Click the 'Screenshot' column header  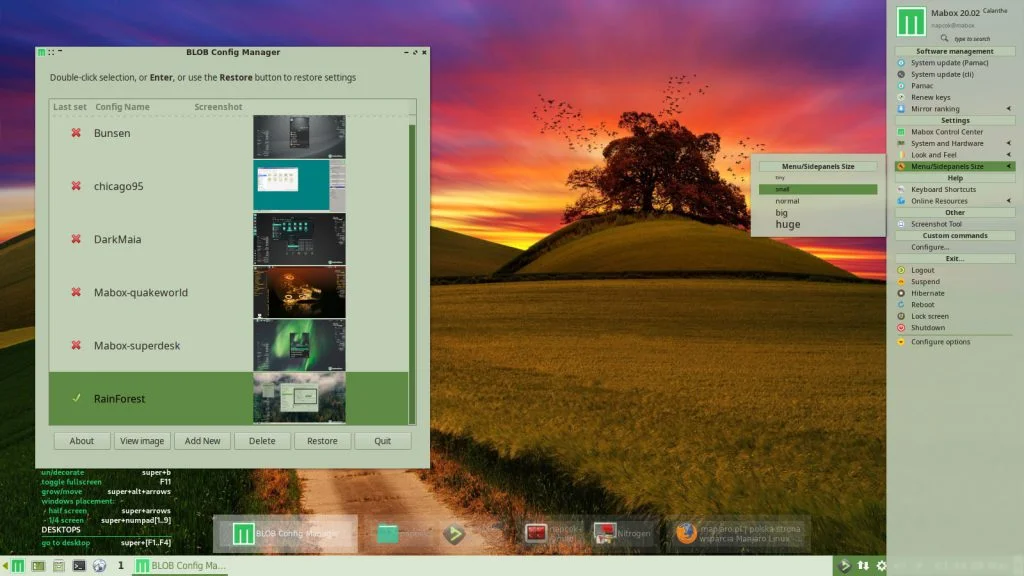(218, 107)
